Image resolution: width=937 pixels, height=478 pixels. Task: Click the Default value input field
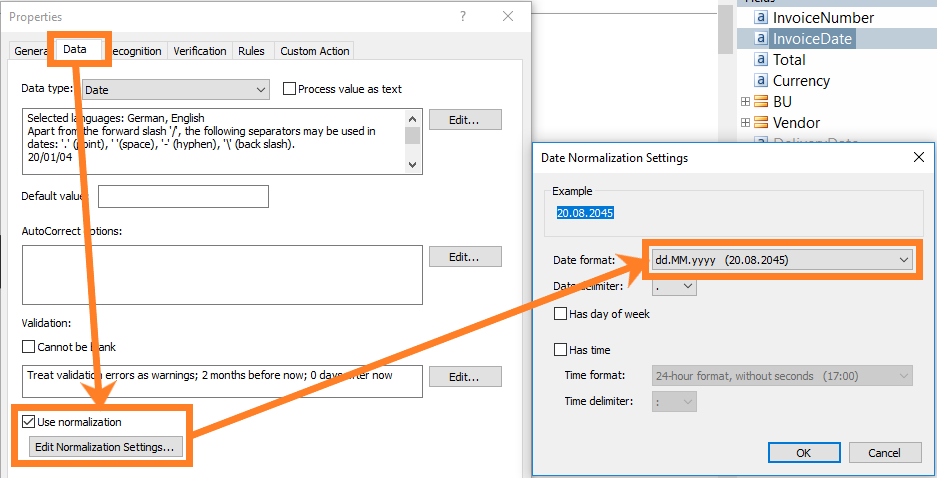(183, 196)
